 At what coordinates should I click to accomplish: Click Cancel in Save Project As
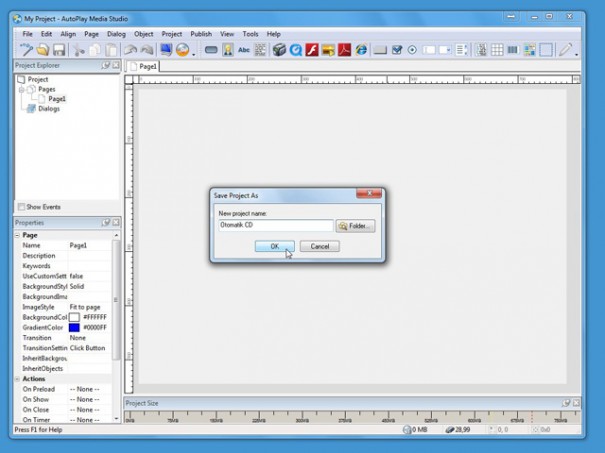pyautogui.click(x=319, y=246)
